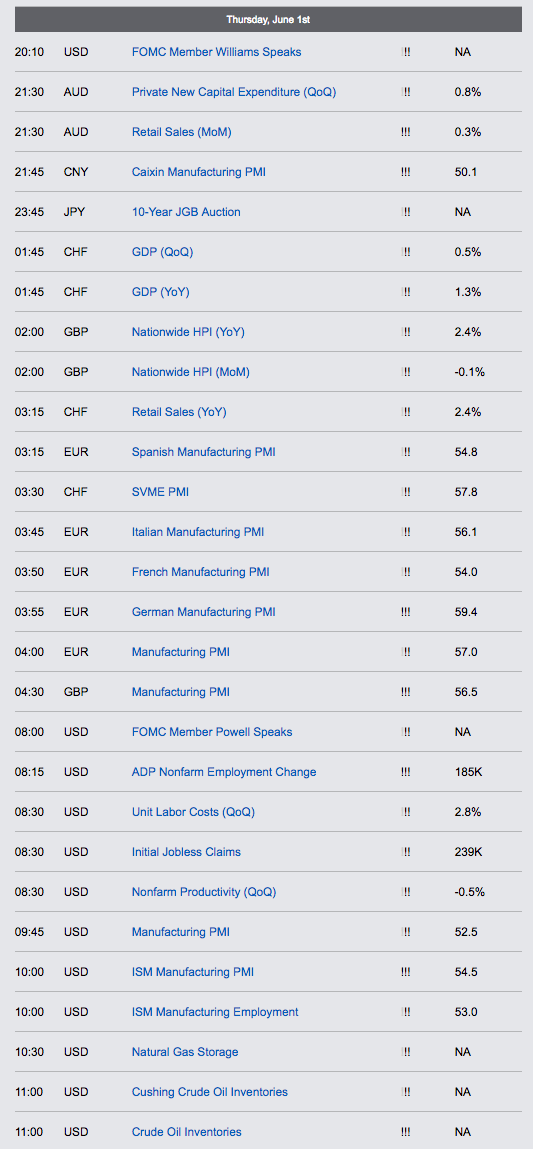Open ADP Nonfarm Employment Change link
Viewport: 533px width, 1149px height.
(224, 772)
